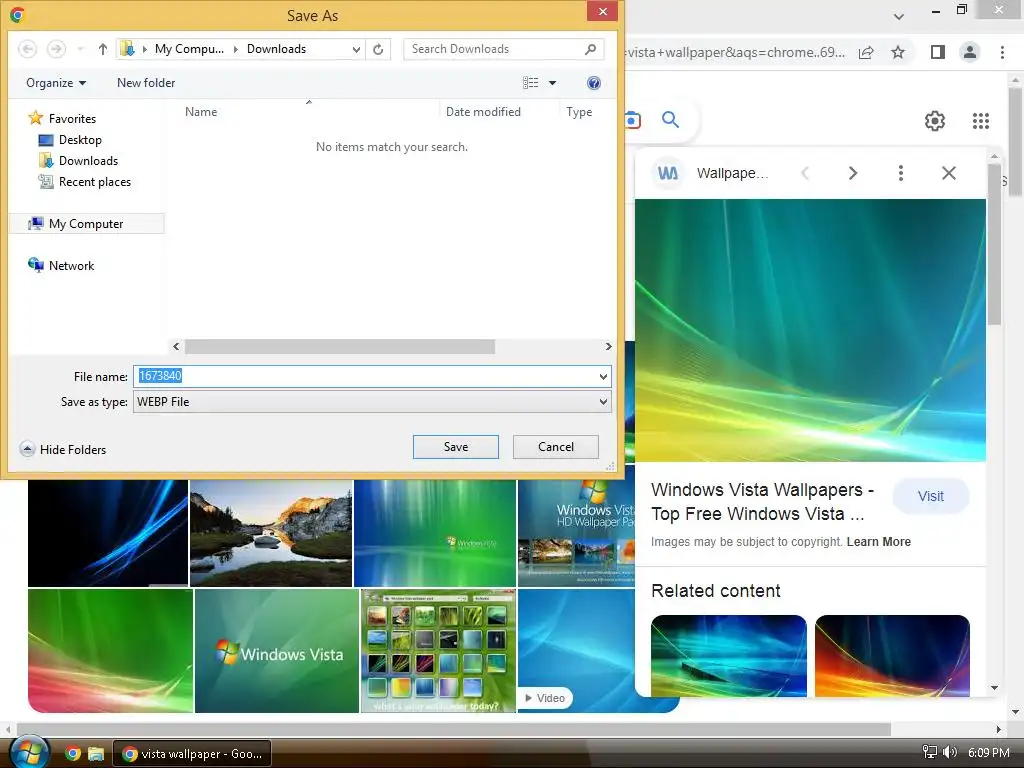The height and width of the screenshot is (768, 1024).
Task: Select Favorites in the navigation pane
Action: click(x=63, y=118)
